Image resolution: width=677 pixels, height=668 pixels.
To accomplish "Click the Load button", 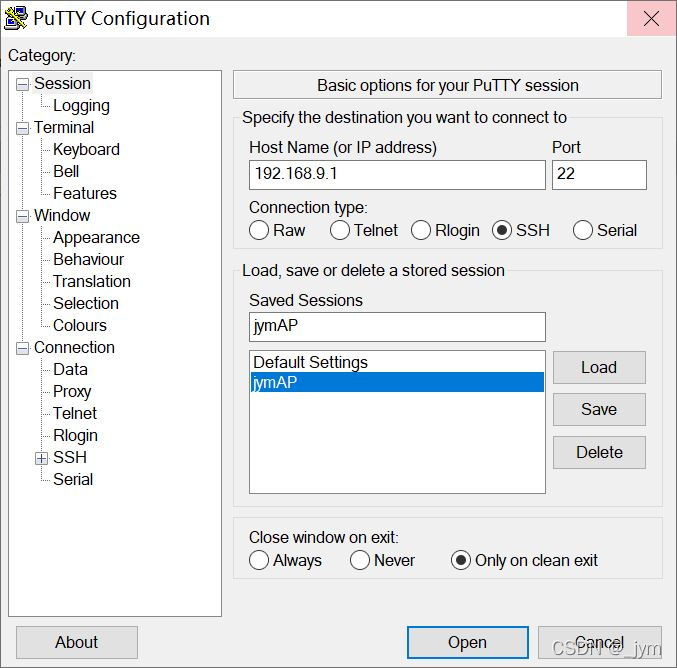I will (599, 367).
